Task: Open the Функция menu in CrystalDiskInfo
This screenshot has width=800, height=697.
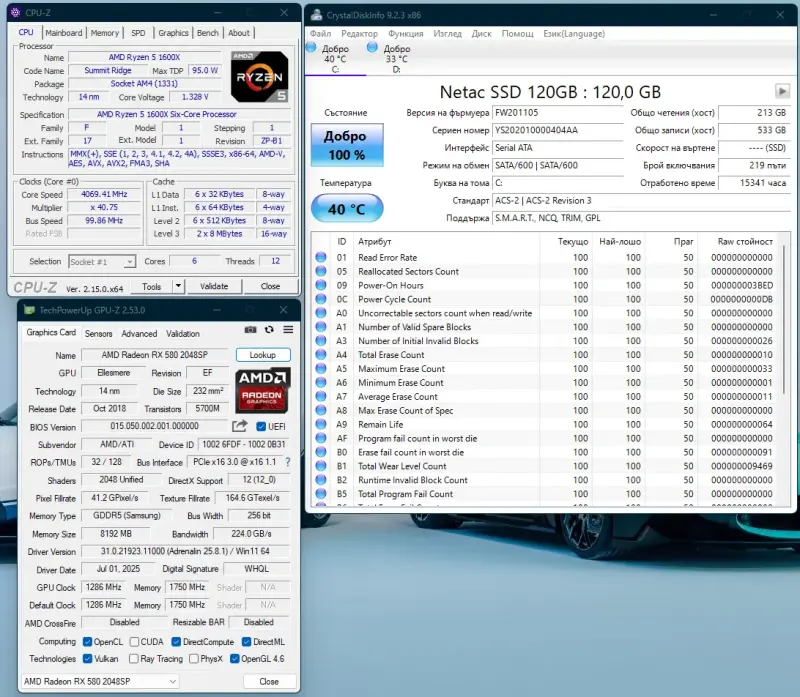Action: click(405, 33)
